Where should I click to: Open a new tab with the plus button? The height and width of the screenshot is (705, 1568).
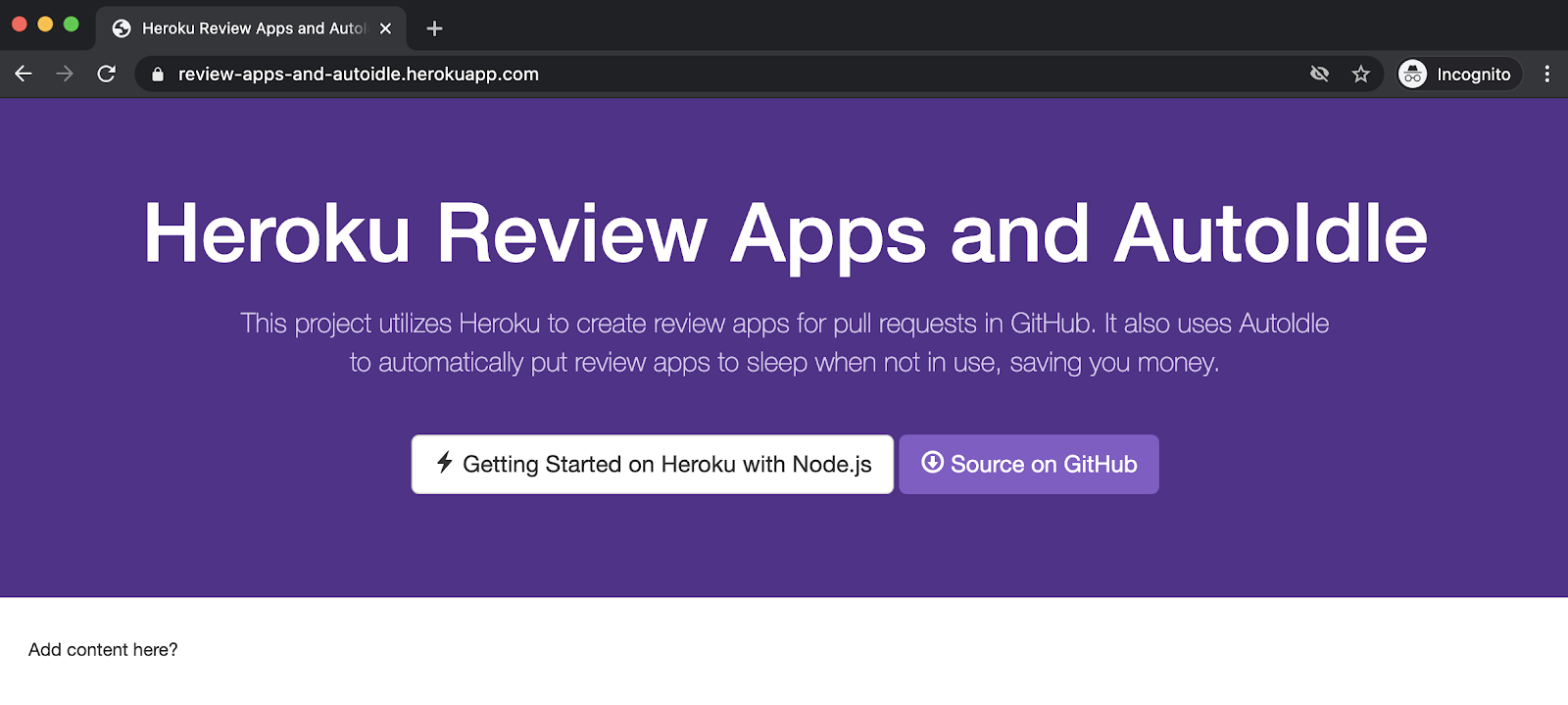435,28
